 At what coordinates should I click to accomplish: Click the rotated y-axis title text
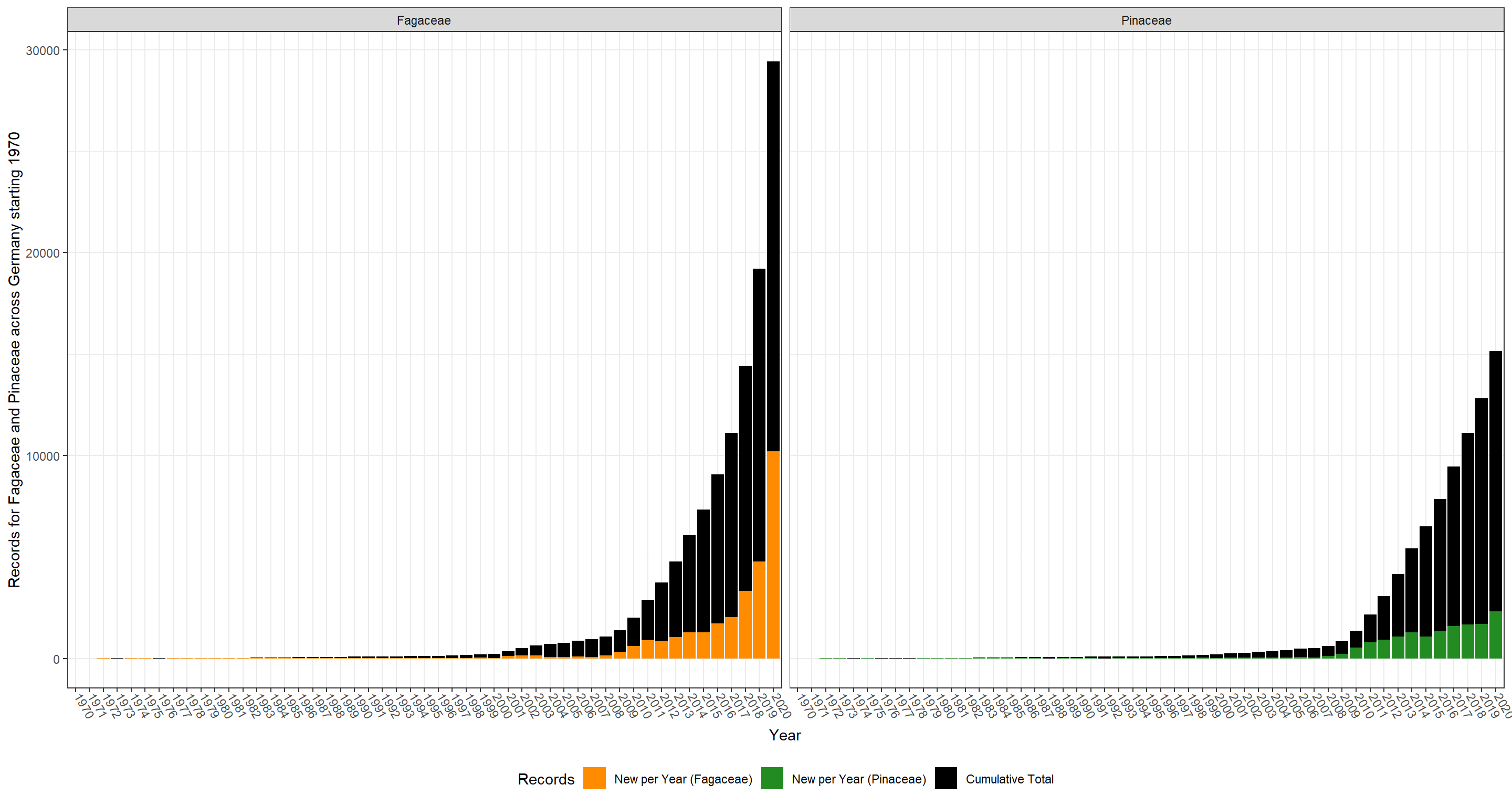14,359
